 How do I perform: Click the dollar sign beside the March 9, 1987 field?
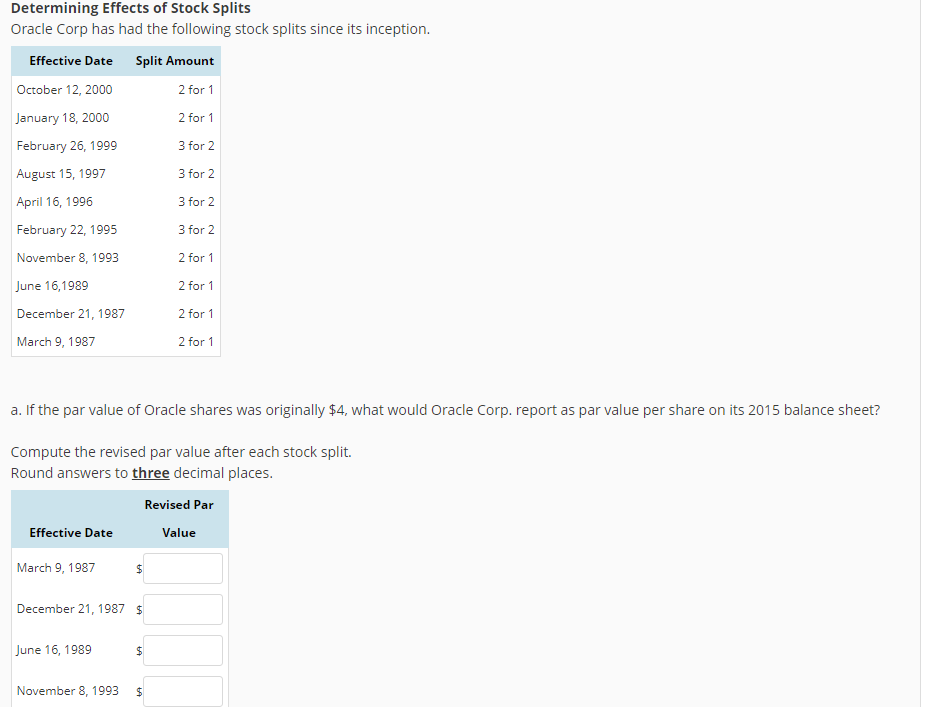tap(138, 569)
